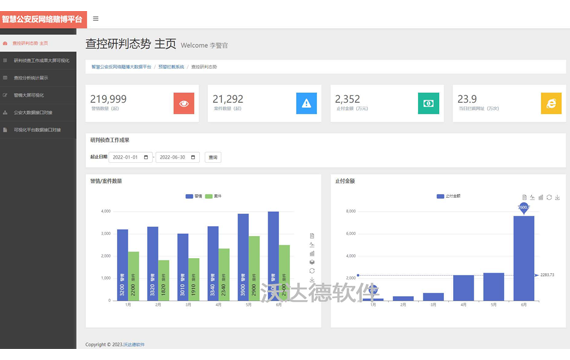Click the 21,292 statistic value

click(228, 99)
